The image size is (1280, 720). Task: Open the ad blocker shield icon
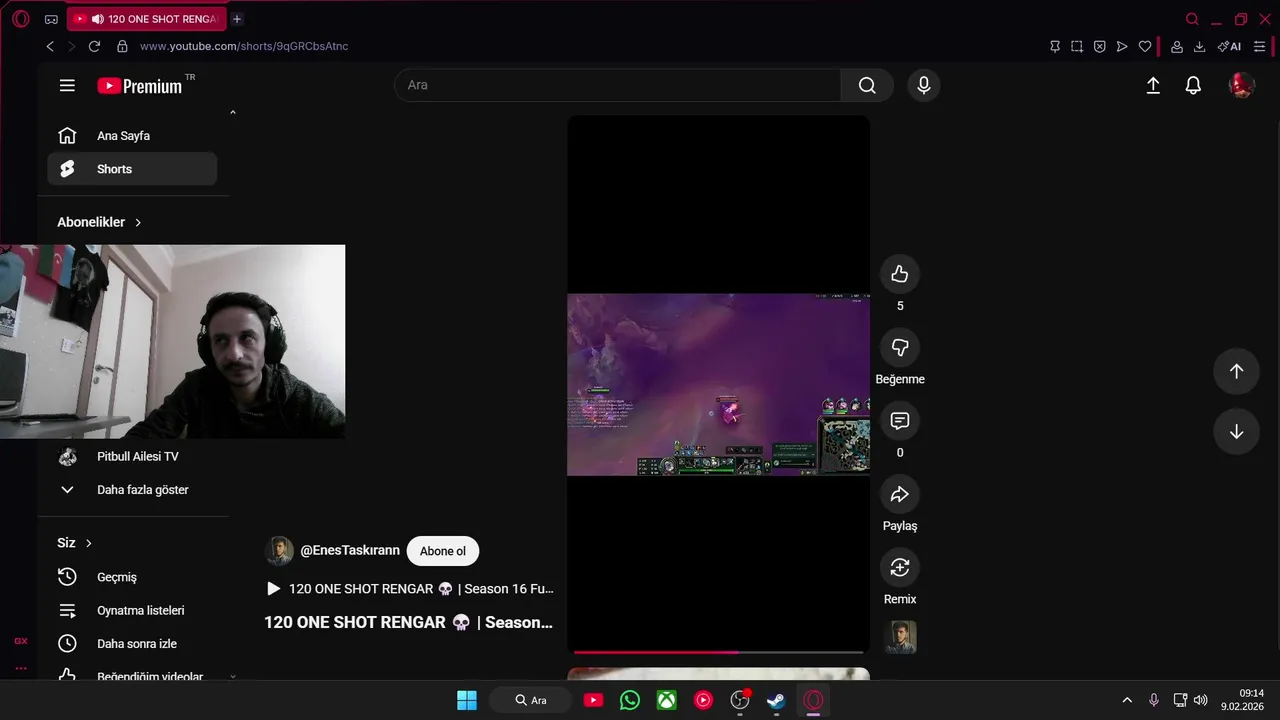coord(1099,46)
